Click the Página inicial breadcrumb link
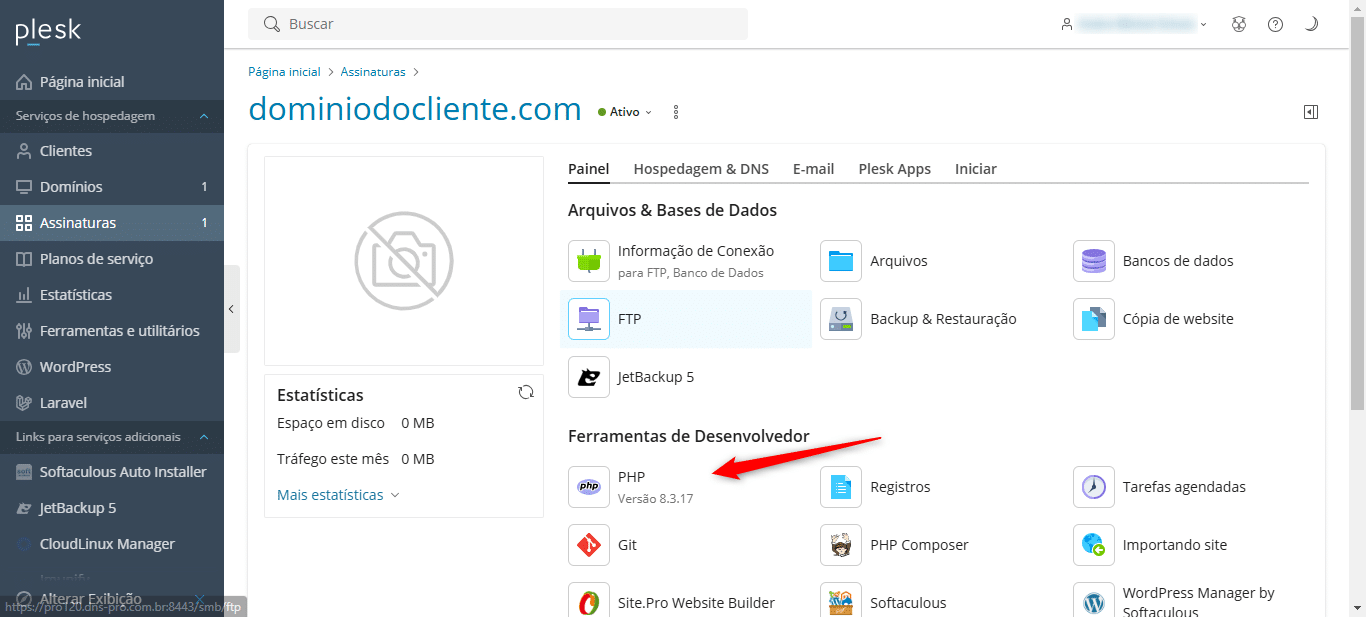 (x=284, y=72)
